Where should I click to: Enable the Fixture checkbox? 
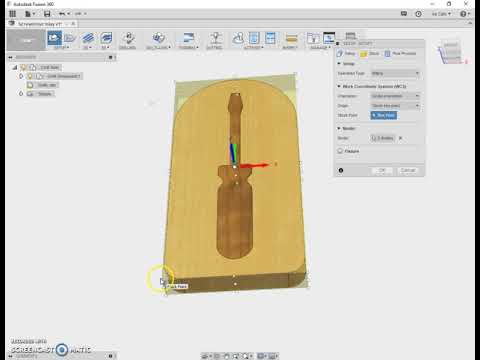(340, 151)
